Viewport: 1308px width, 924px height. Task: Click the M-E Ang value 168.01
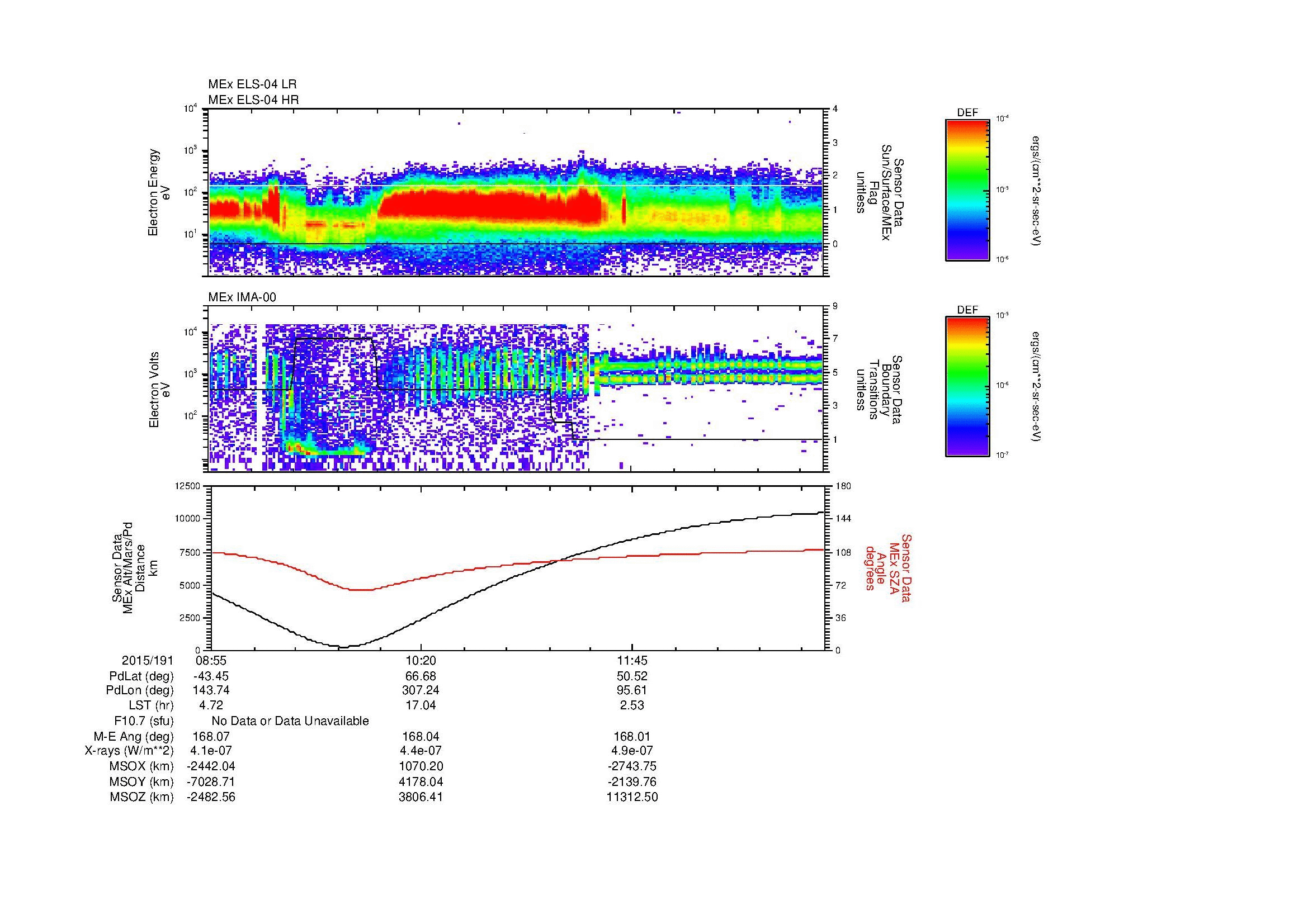coord(632,737)
